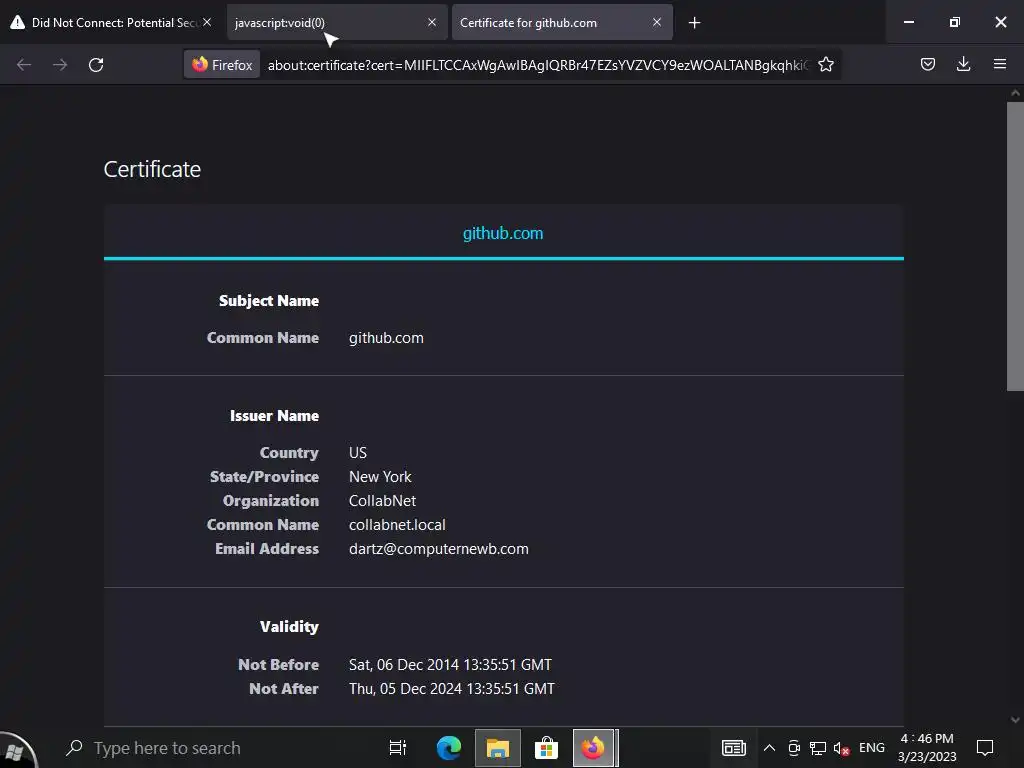Close the Certificate for github.com tab
Viewport: 1024px width, 768px height.
(x=657, y=22)
